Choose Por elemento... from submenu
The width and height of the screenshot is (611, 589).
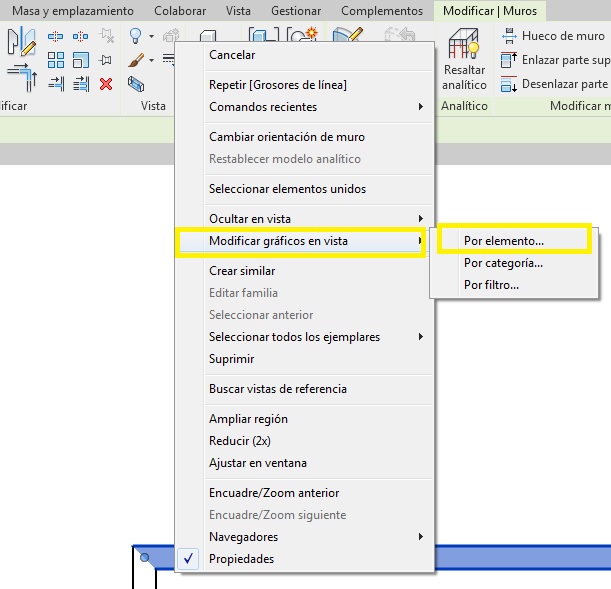click(x=504, y=241)
